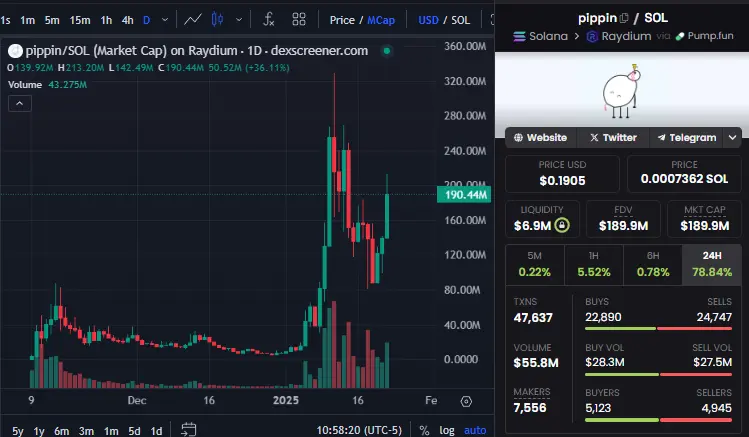Expand more social links chevron

click(x=733, y=138)
